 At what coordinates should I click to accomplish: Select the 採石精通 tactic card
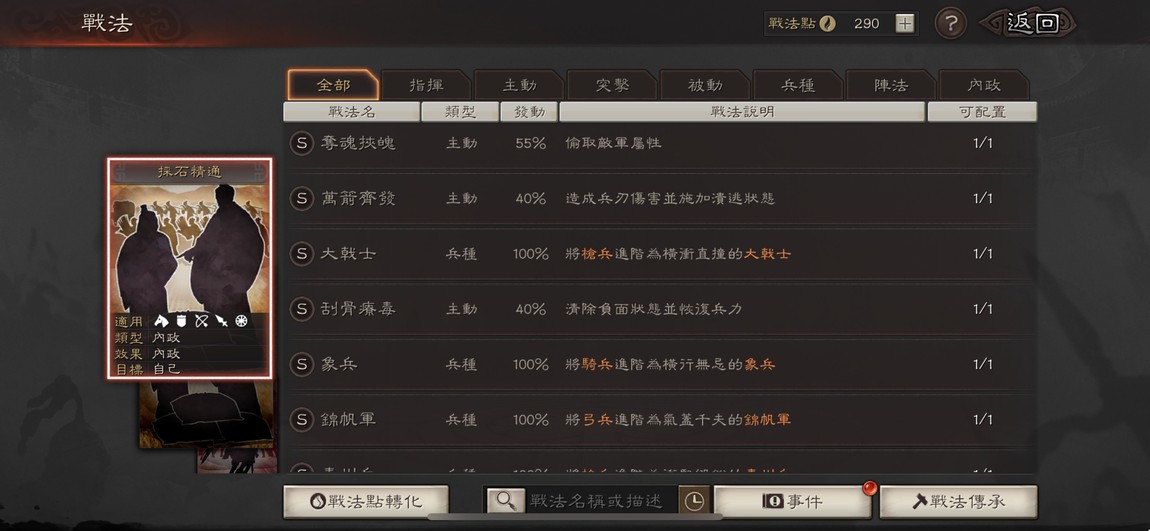pos(190,268)
